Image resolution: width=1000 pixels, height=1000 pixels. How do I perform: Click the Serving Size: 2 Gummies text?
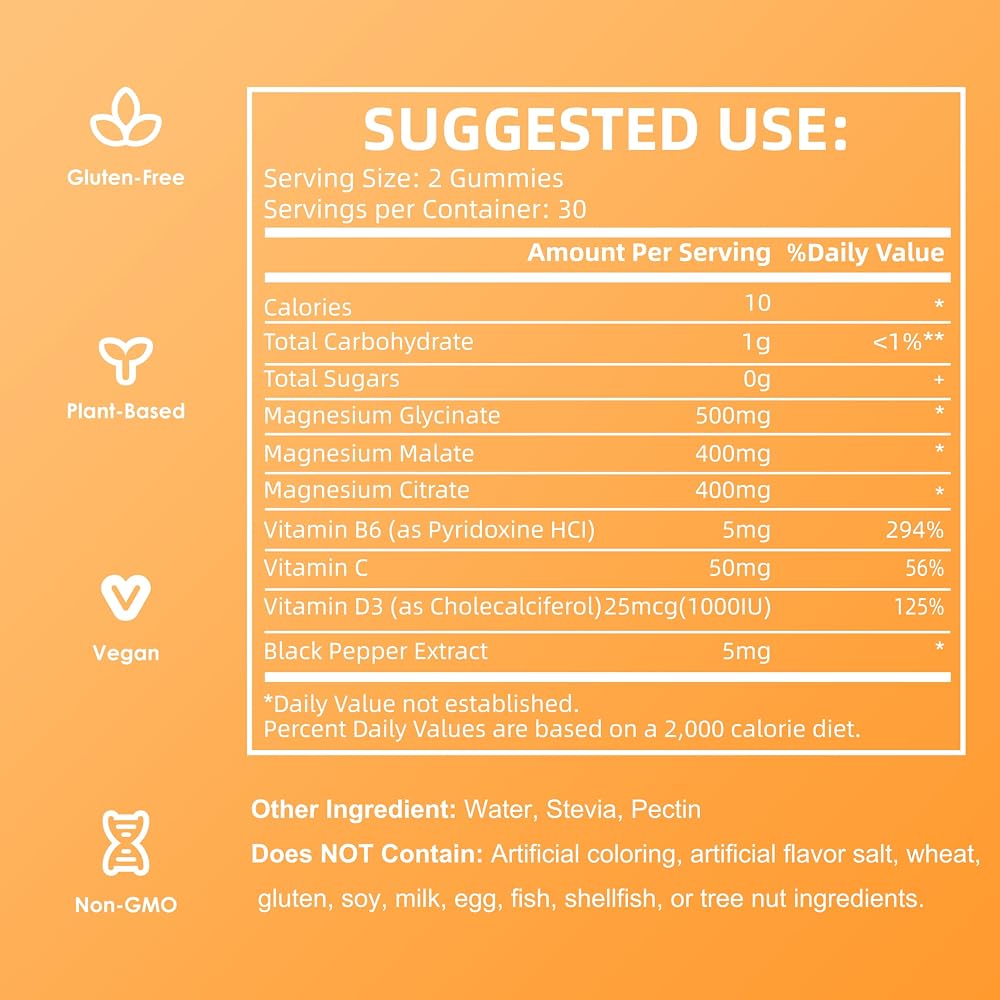413,179
